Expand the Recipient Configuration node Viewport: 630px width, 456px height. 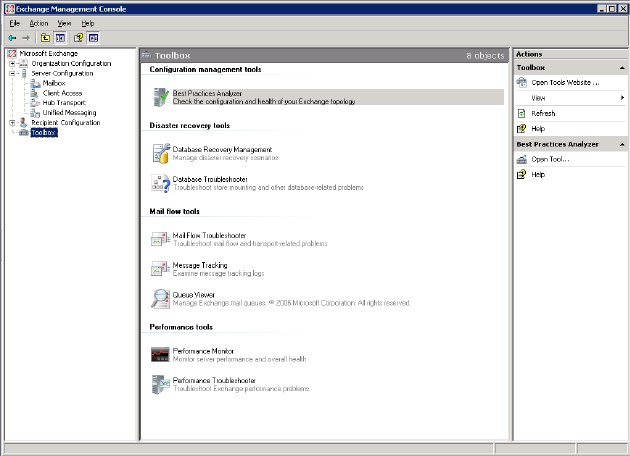point(12,123)
